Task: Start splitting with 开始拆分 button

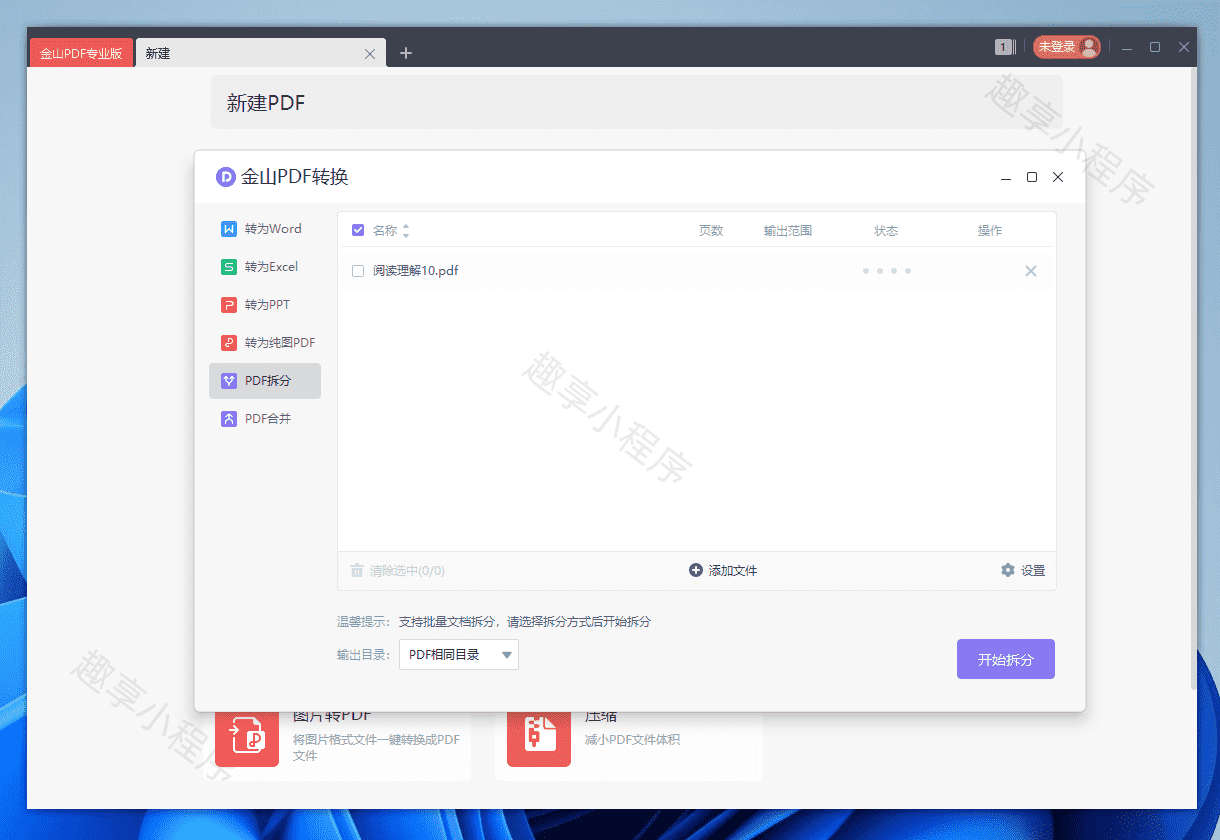Action: point(1006,659)
